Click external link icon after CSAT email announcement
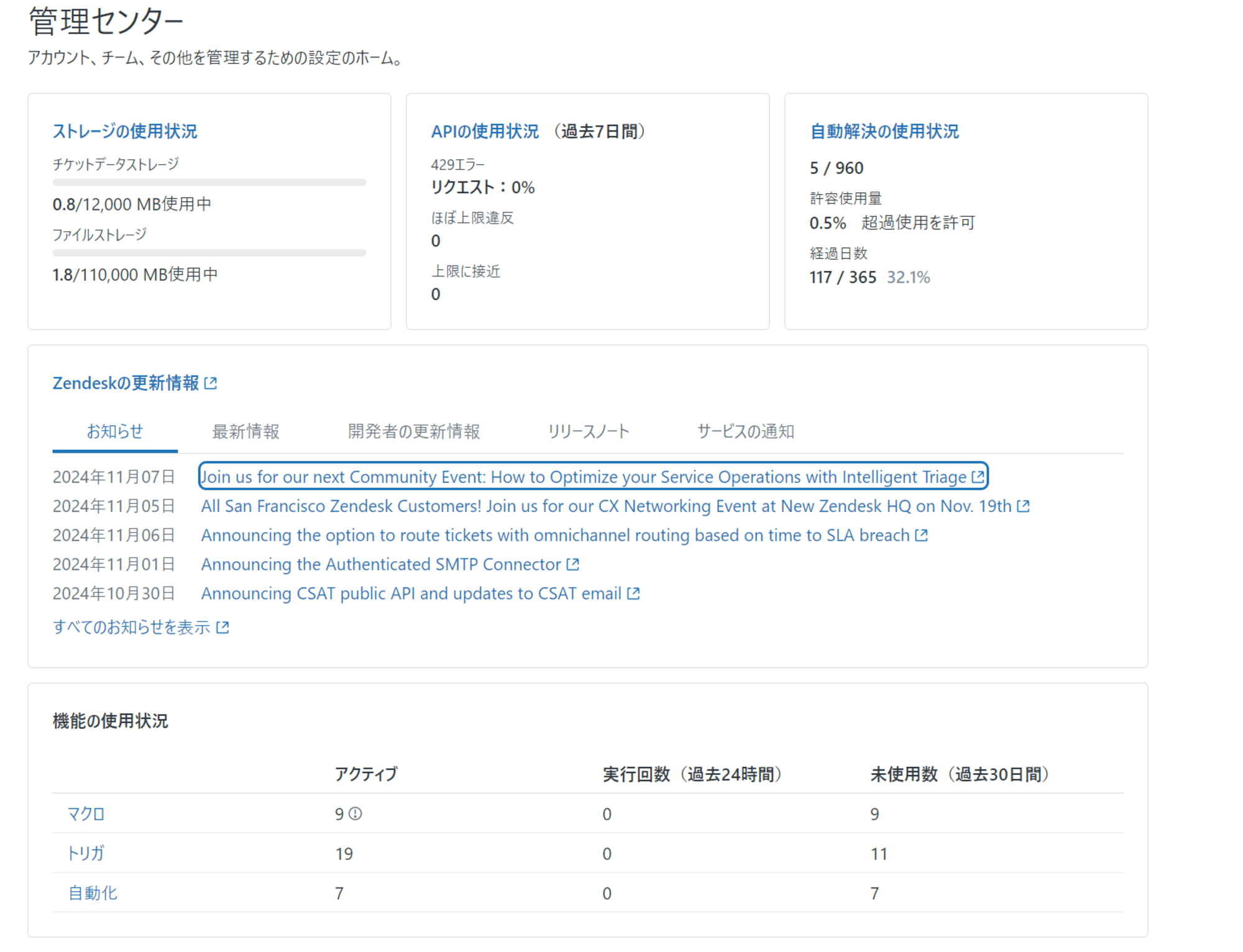Viewport: 1243px width, 952px height. pyautogui.click(x=633, y=593)
